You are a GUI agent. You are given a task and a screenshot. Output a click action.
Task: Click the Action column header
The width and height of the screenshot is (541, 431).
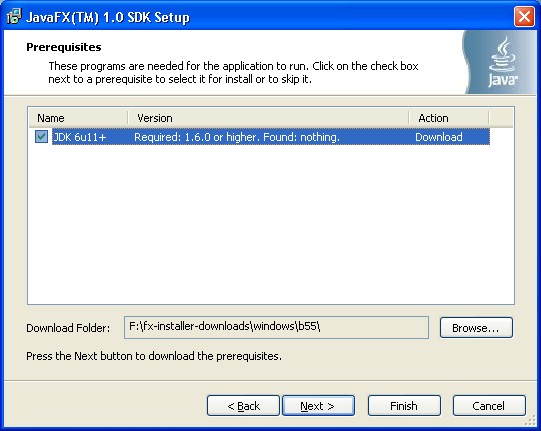449,118
